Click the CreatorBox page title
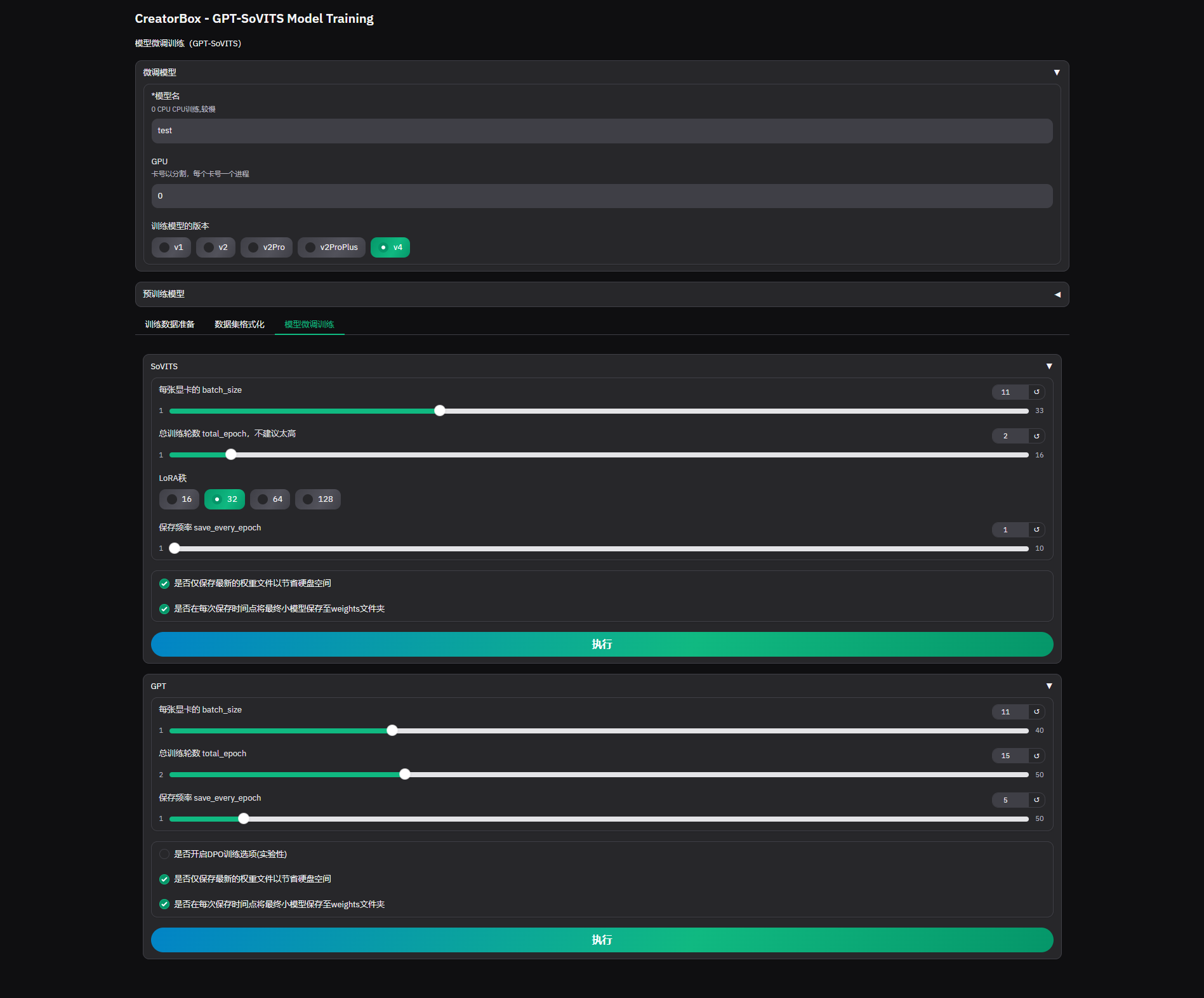The image size is (1204, 998). (254, 18)
